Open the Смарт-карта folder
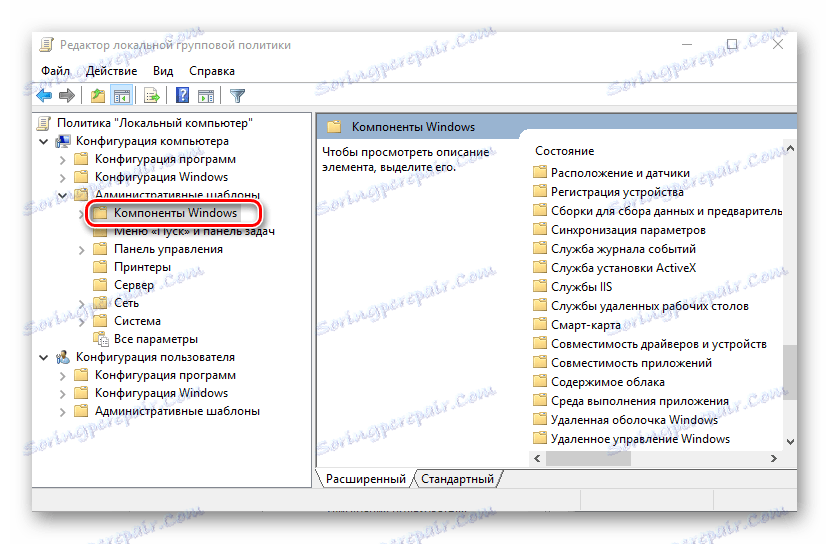Screen dimensions: 829x544 click(x=586, y=325)
